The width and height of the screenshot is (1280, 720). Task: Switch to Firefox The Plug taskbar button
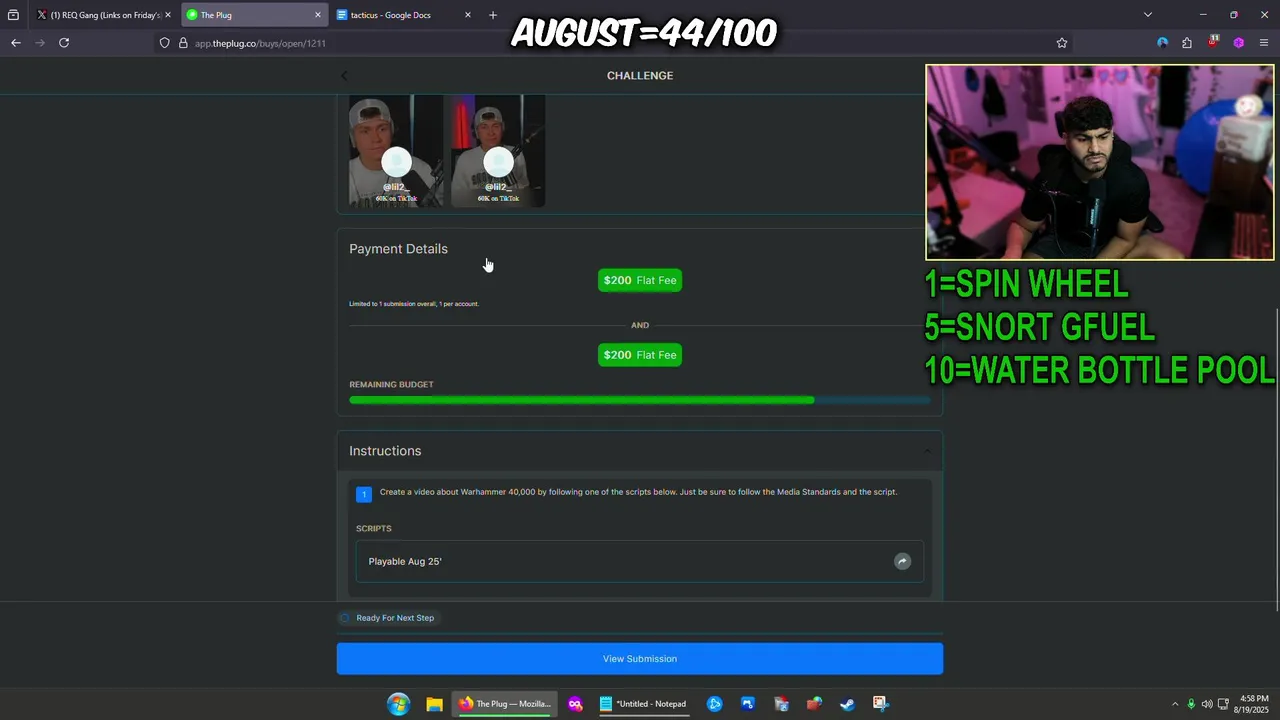pos(505,704)
